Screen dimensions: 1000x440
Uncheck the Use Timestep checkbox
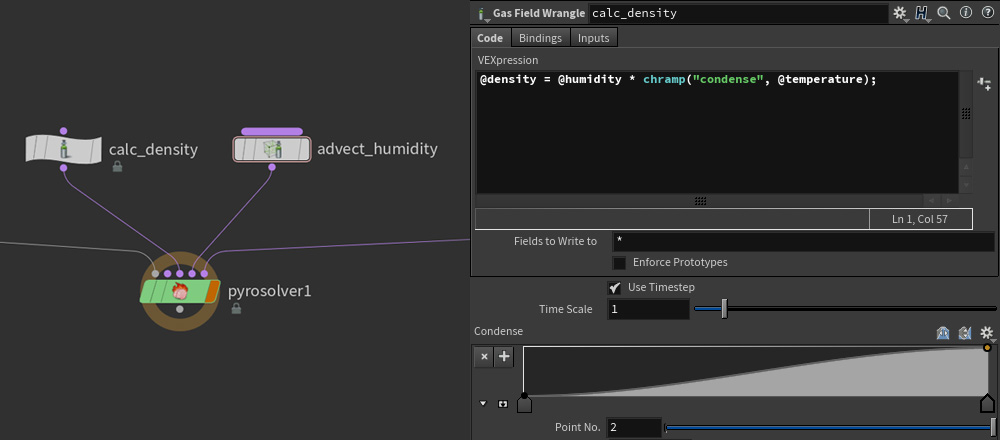coord(615,288)
